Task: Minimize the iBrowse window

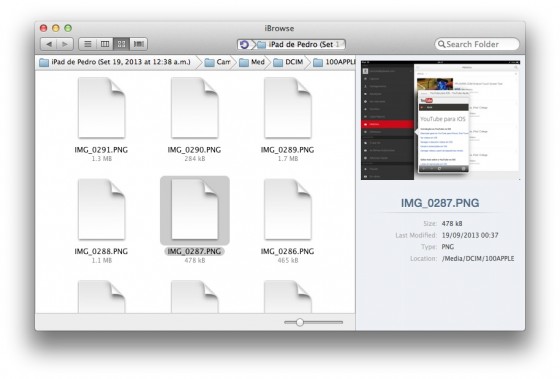Action: click(56, 28)
